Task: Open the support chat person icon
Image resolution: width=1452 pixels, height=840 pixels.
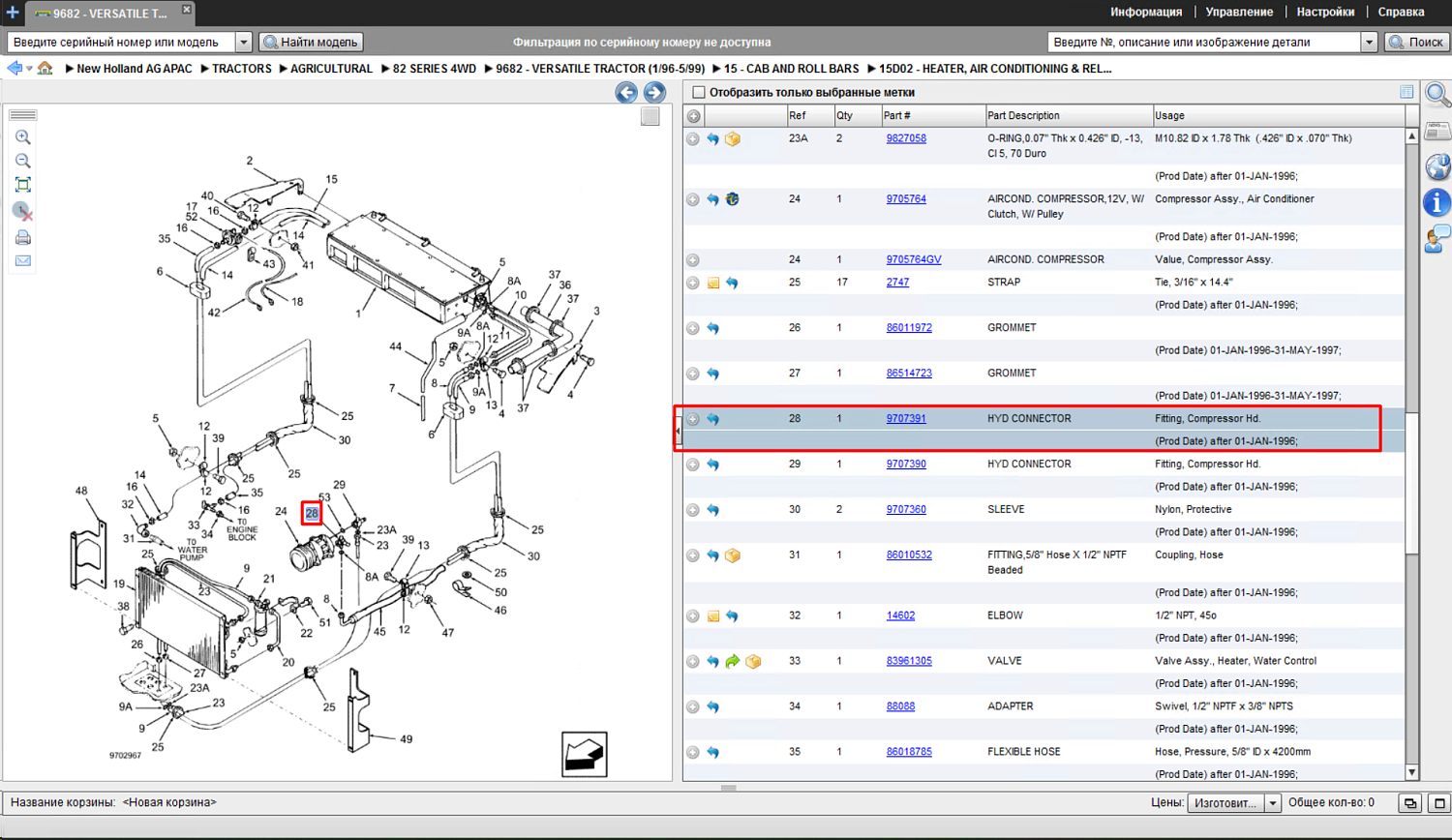Action: 1437,238
